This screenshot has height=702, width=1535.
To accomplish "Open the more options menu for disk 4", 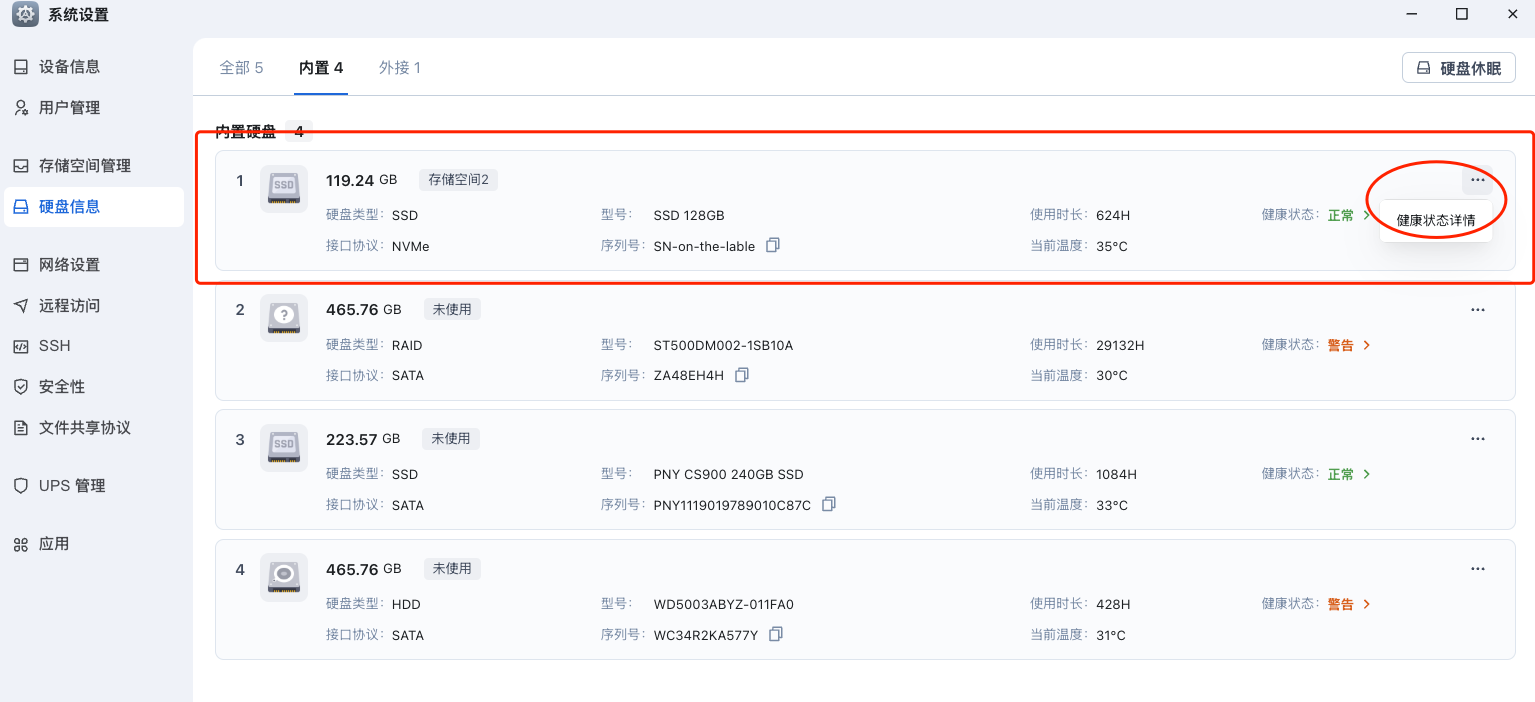I will pos(1477,569).
